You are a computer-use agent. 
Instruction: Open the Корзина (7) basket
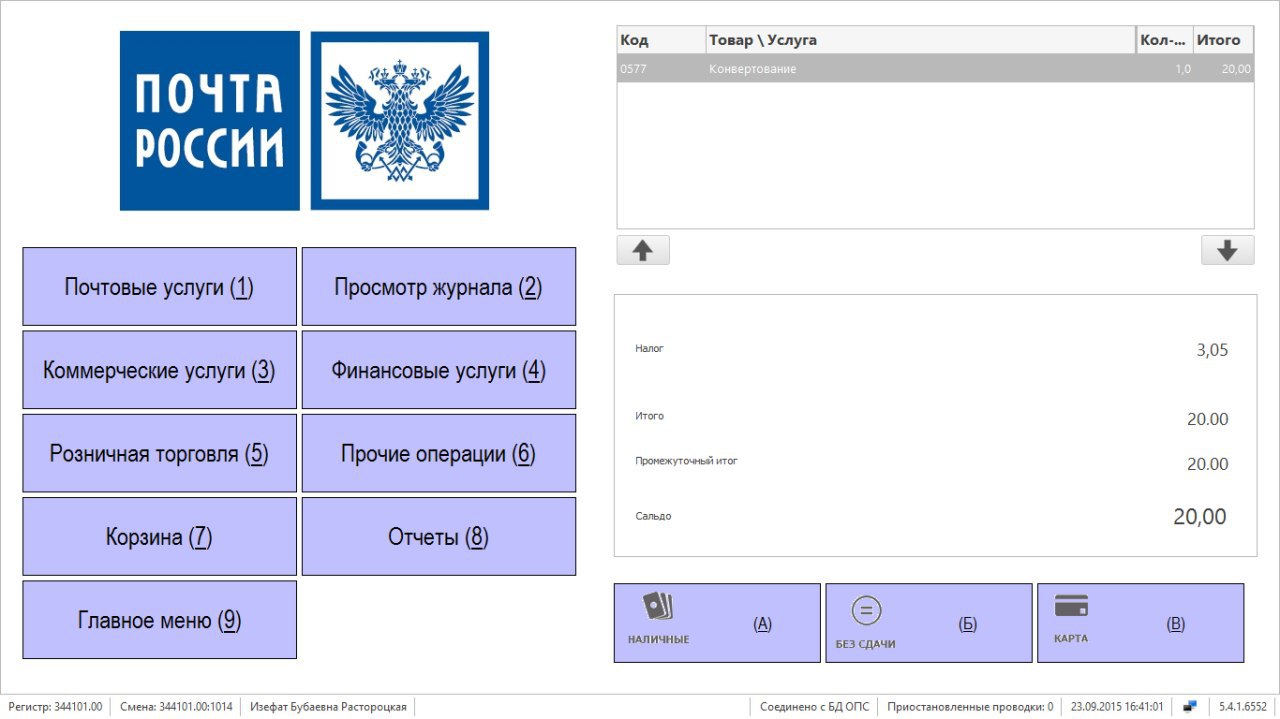(159, 537)
